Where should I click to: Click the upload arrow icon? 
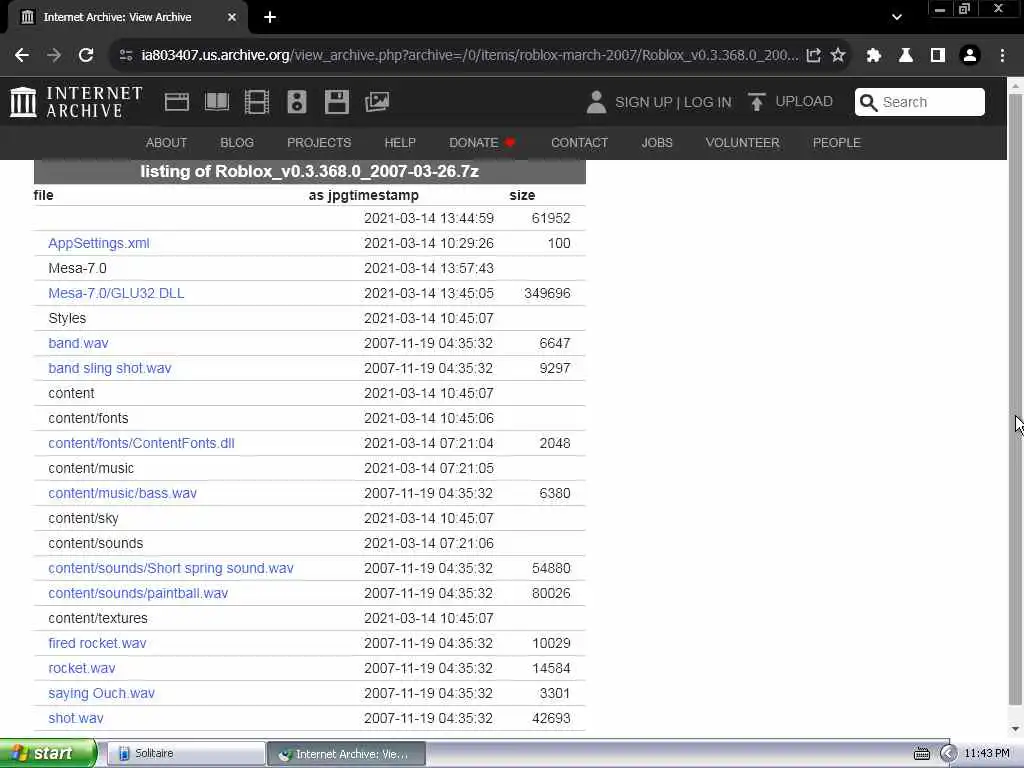pos(756,102)
